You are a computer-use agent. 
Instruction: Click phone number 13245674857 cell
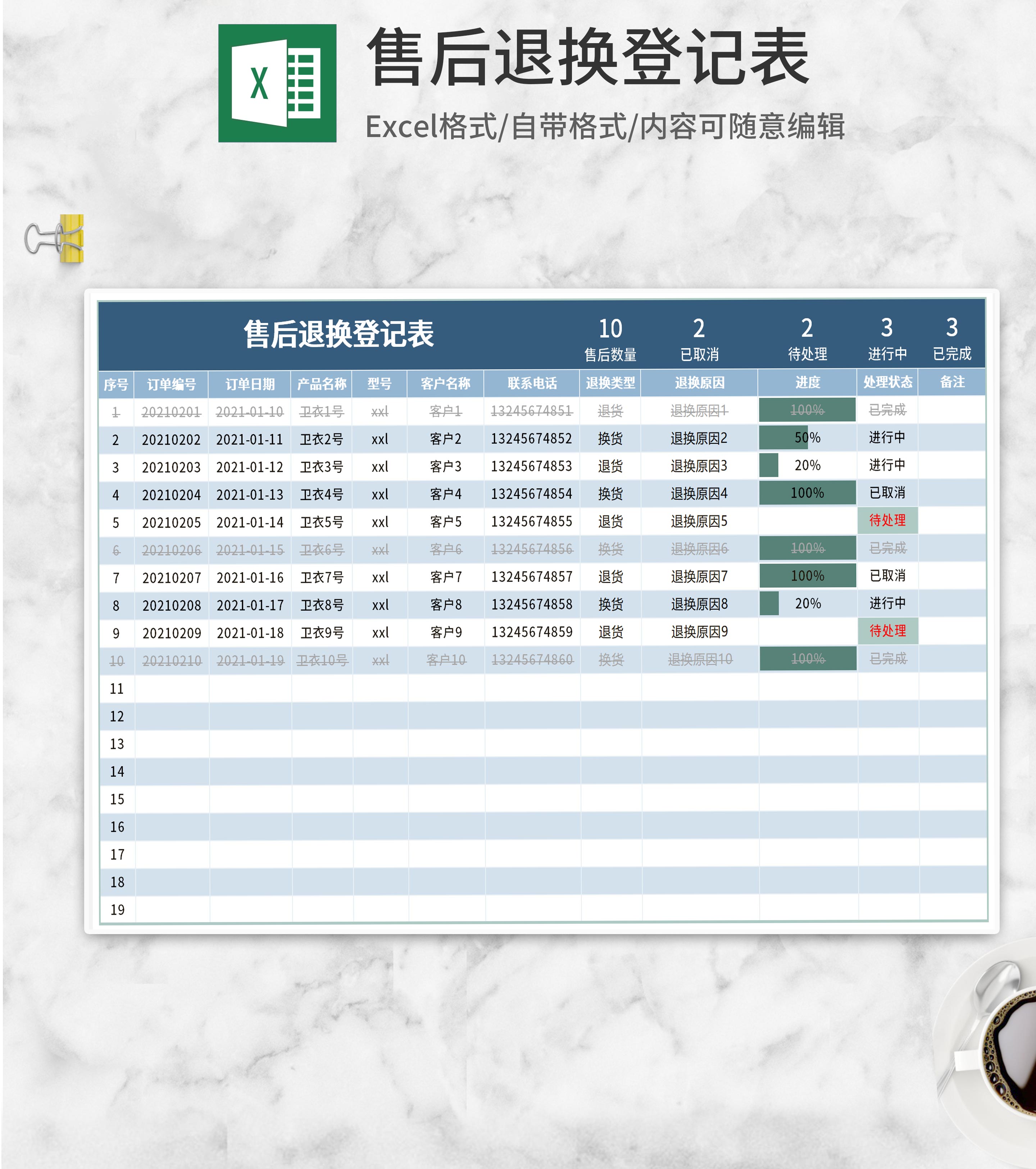point(531,577)
